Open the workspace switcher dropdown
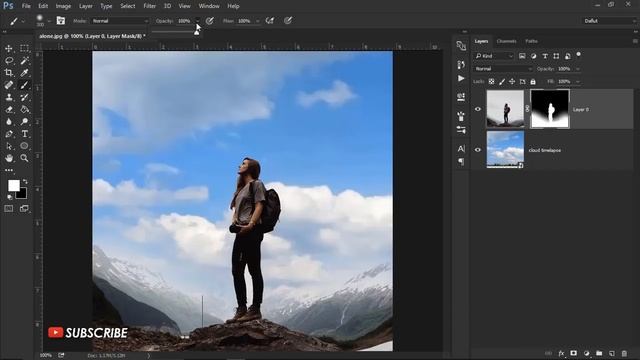640x360 pixels. pyautogui.click(x=609, y=21)
